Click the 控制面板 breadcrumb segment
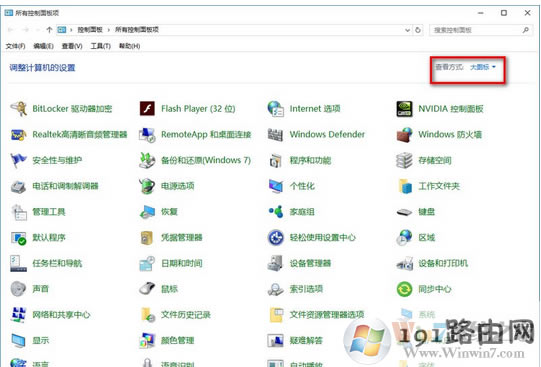 (x=90, y=30)
